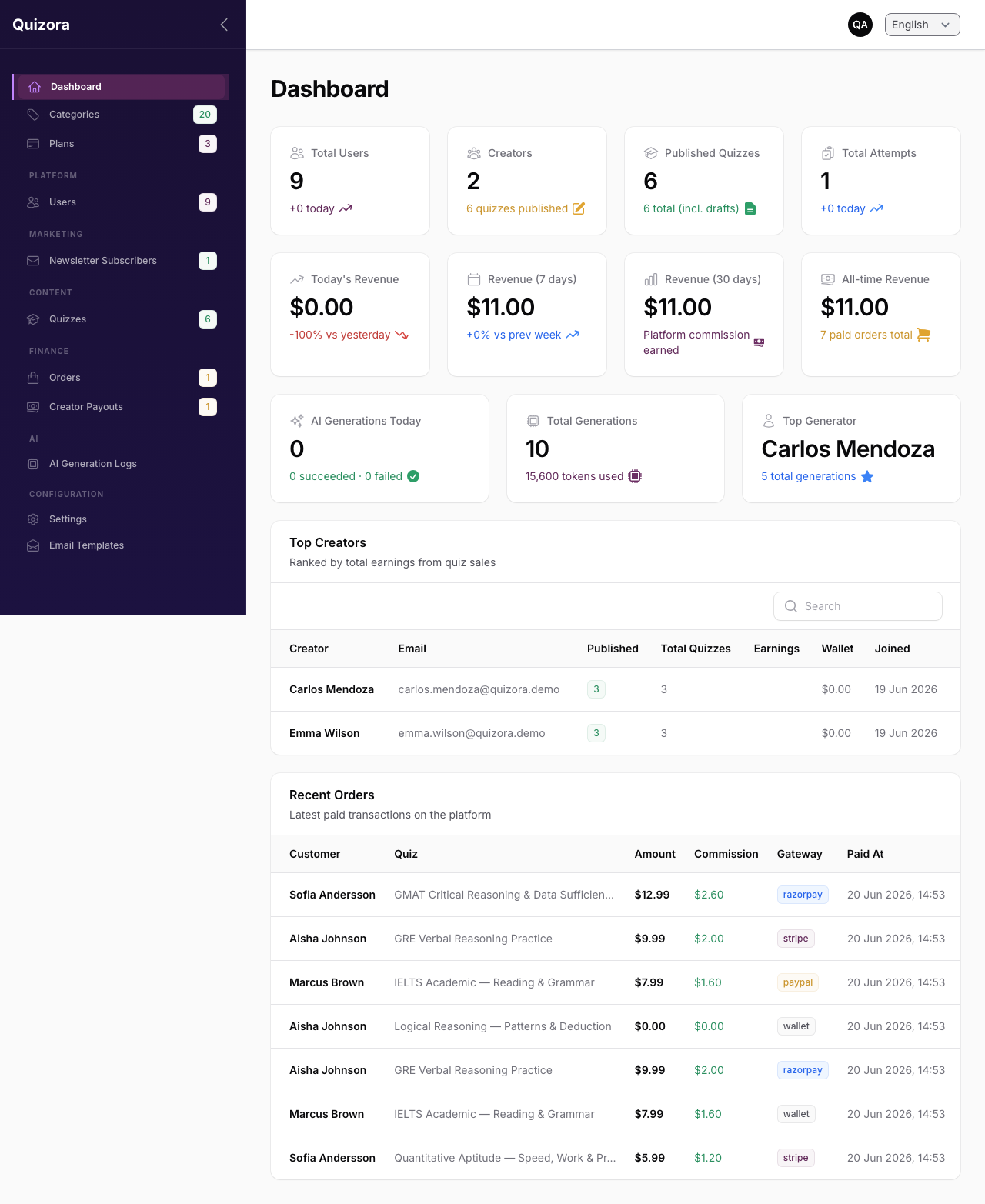This screenshot has height=1204, width=985.
Task: Click the downward trend icon vs yesterday
Action: 402,335
